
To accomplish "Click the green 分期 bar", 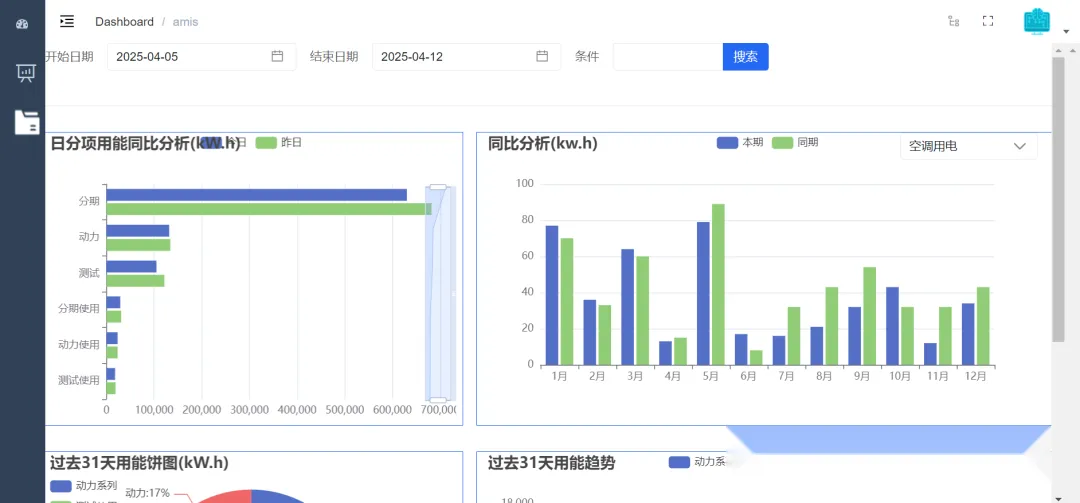I will point(269,209).
